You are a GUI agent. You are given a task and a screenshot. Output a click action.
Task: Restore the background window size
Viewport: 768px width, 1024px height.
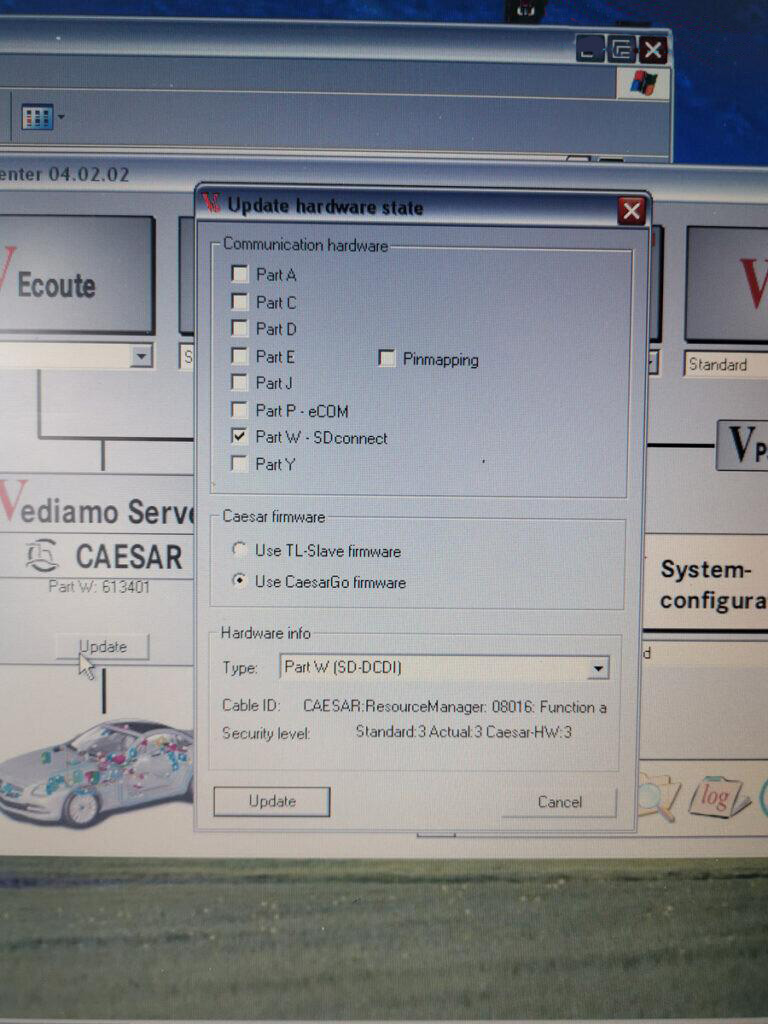click(x=620, y=49)
